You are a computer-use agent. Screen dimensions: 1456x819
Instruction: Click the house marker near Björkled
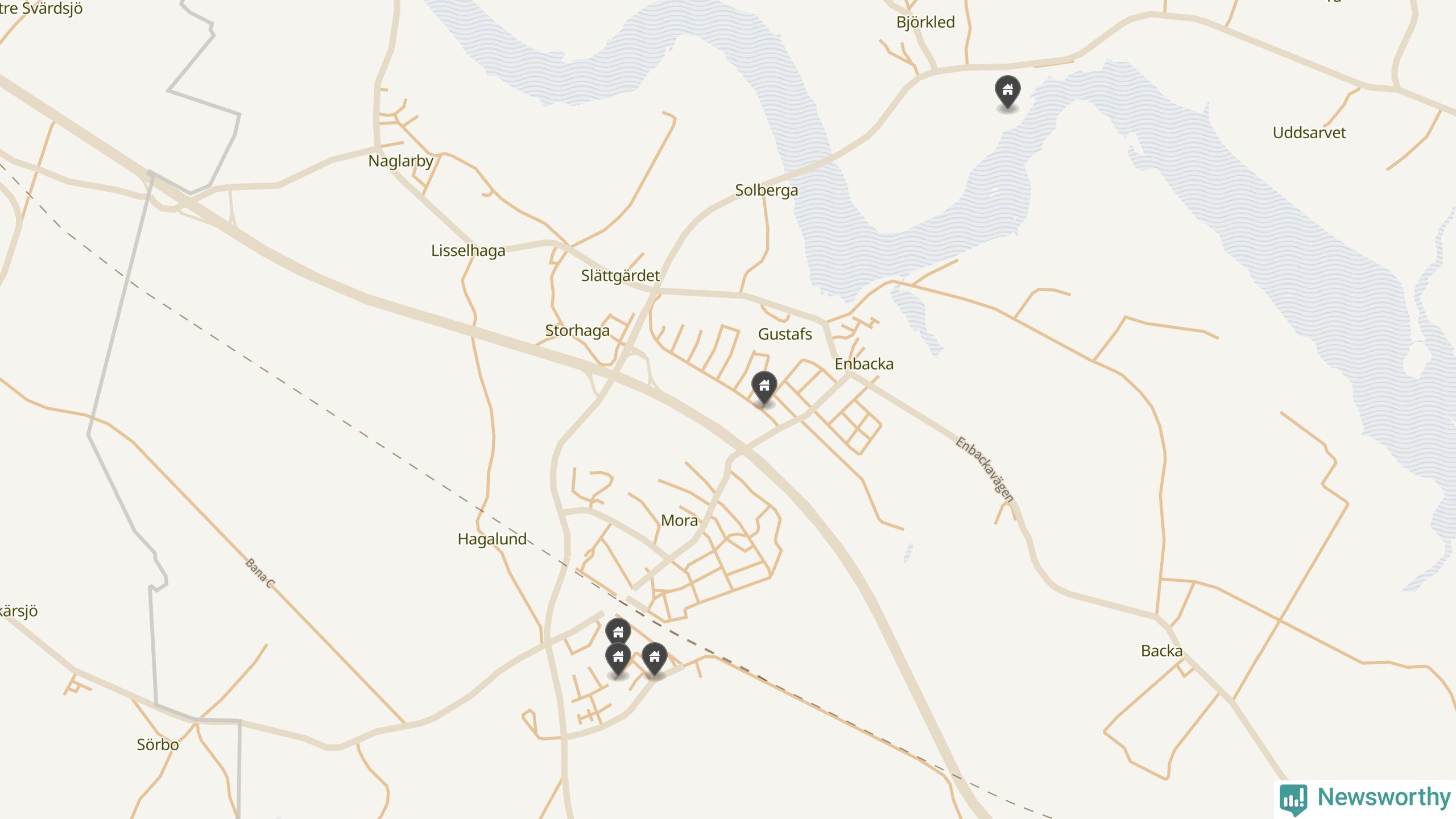pyautogui.click(x=1007, y=92)
